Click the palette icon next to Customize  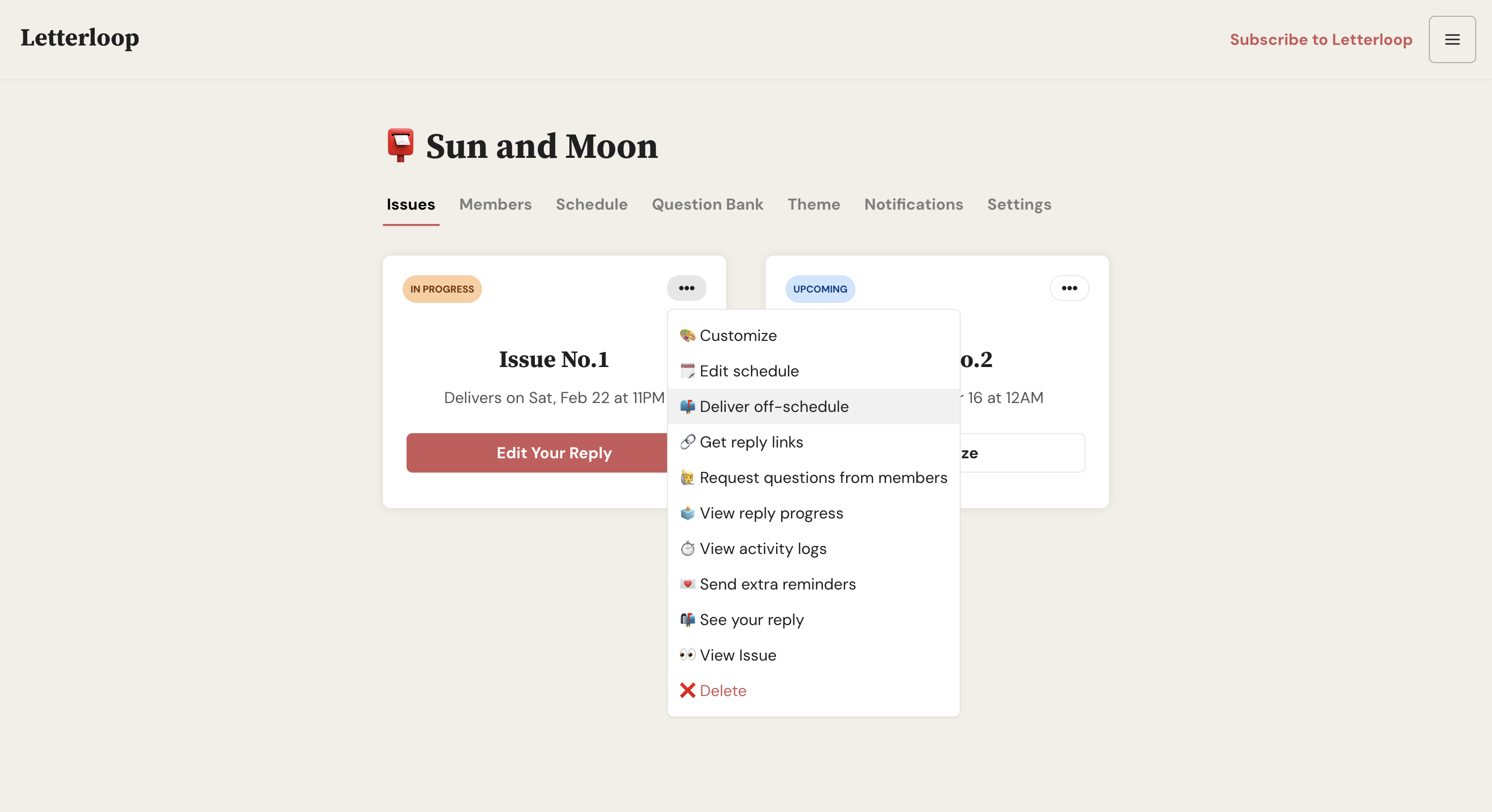[687, 335]
